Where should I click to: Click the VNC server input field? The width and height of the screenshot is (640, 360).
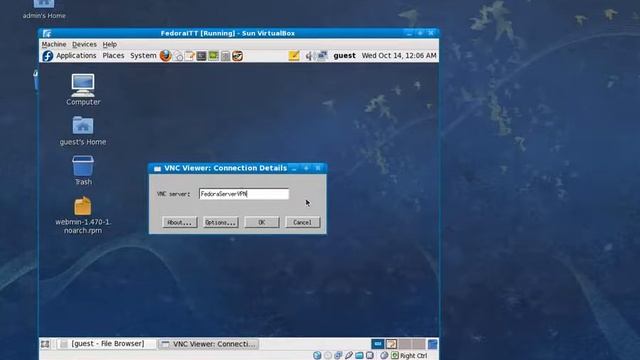pyautogui.click(x=244, y=194)
